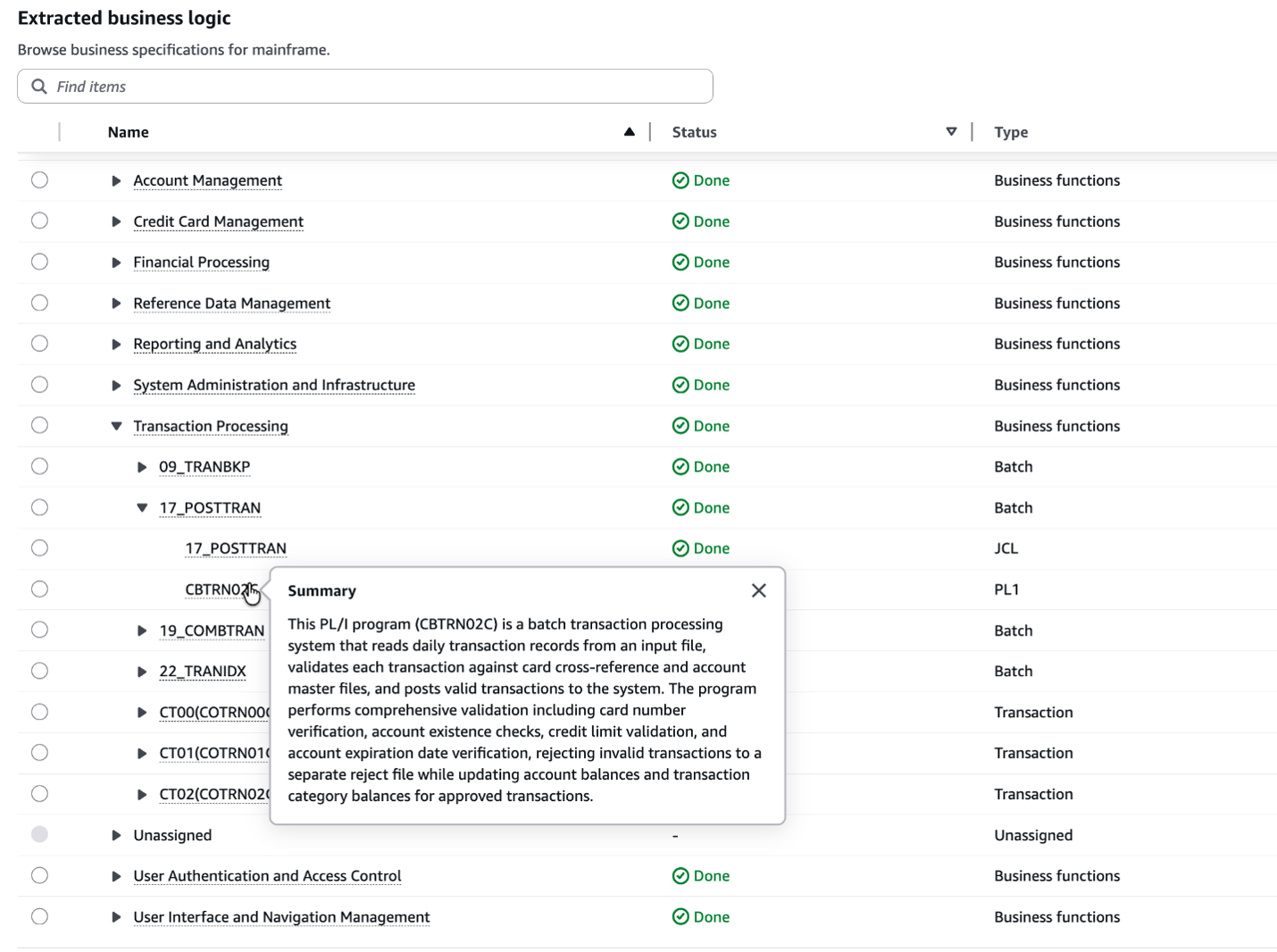Screen dimensions: 1277x952
Task: Click the Done icon next to Transaction Processing
Action: coord(681,426)
